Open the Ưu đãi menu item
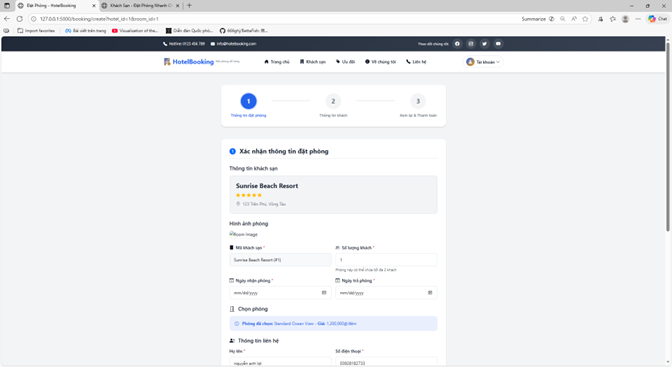Screen dimensions: 672x367 [x=345, y=62]
